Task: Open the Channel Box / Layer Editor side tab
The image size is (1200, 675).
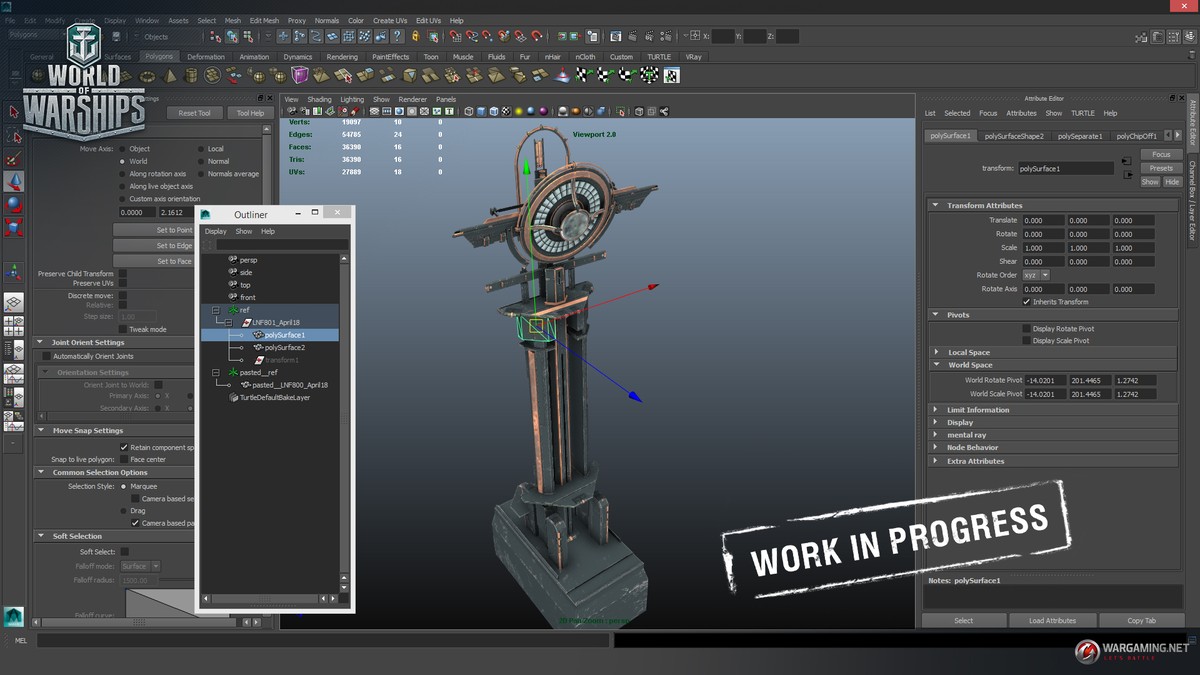Action: pos(1192,200)
